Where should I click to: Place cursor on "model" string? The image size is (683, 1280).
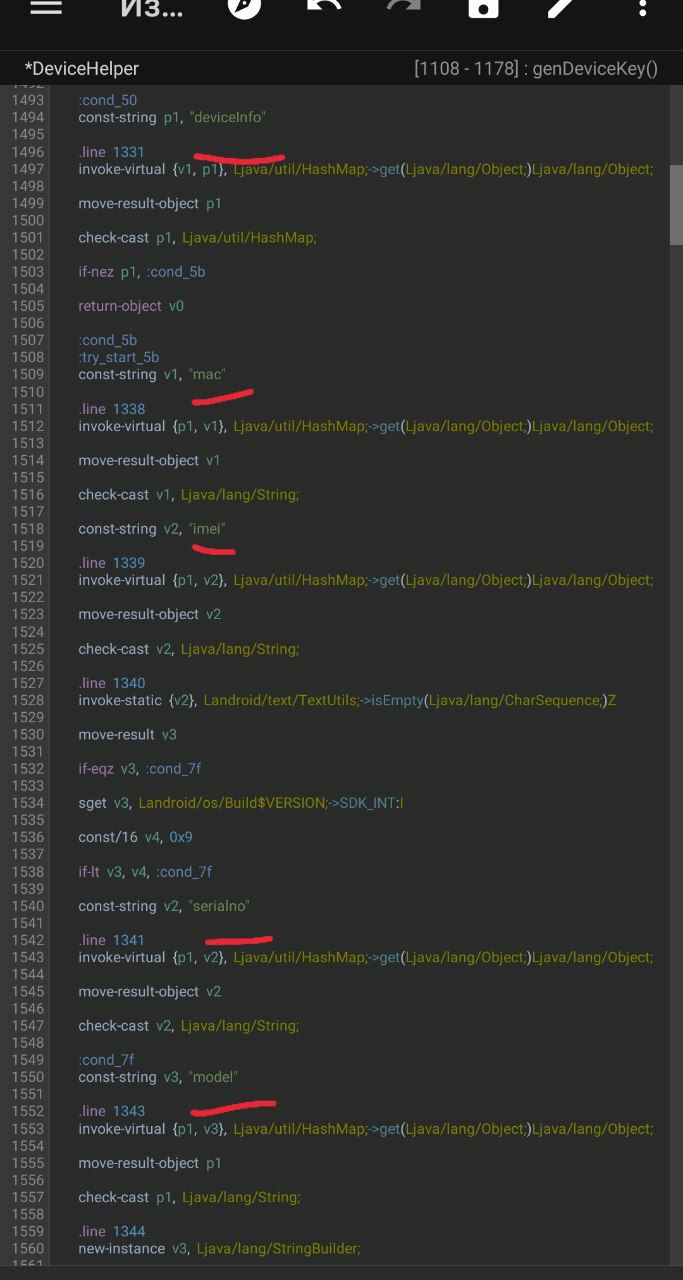point(213,1076)
